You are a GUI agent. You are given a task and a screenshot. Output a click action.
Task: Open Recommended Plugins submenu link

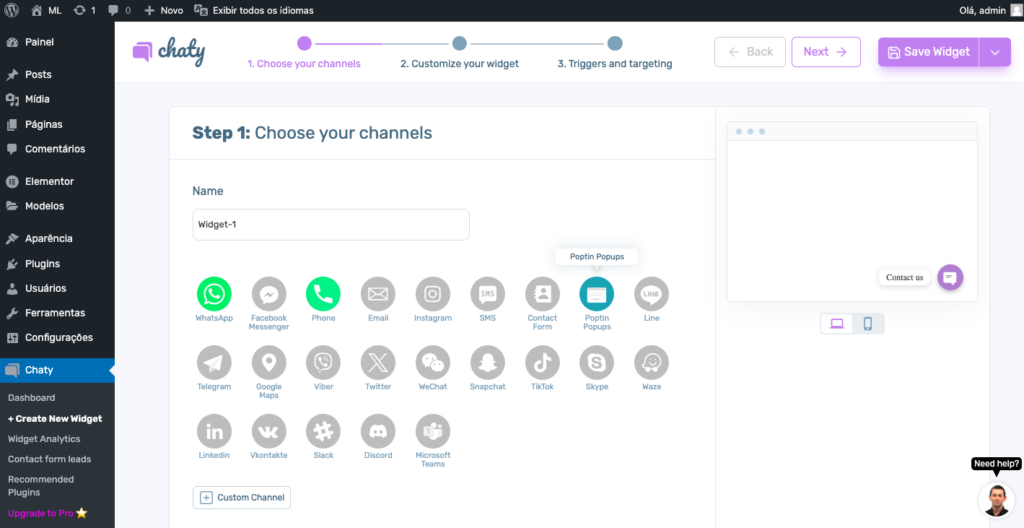coord(40,486)
